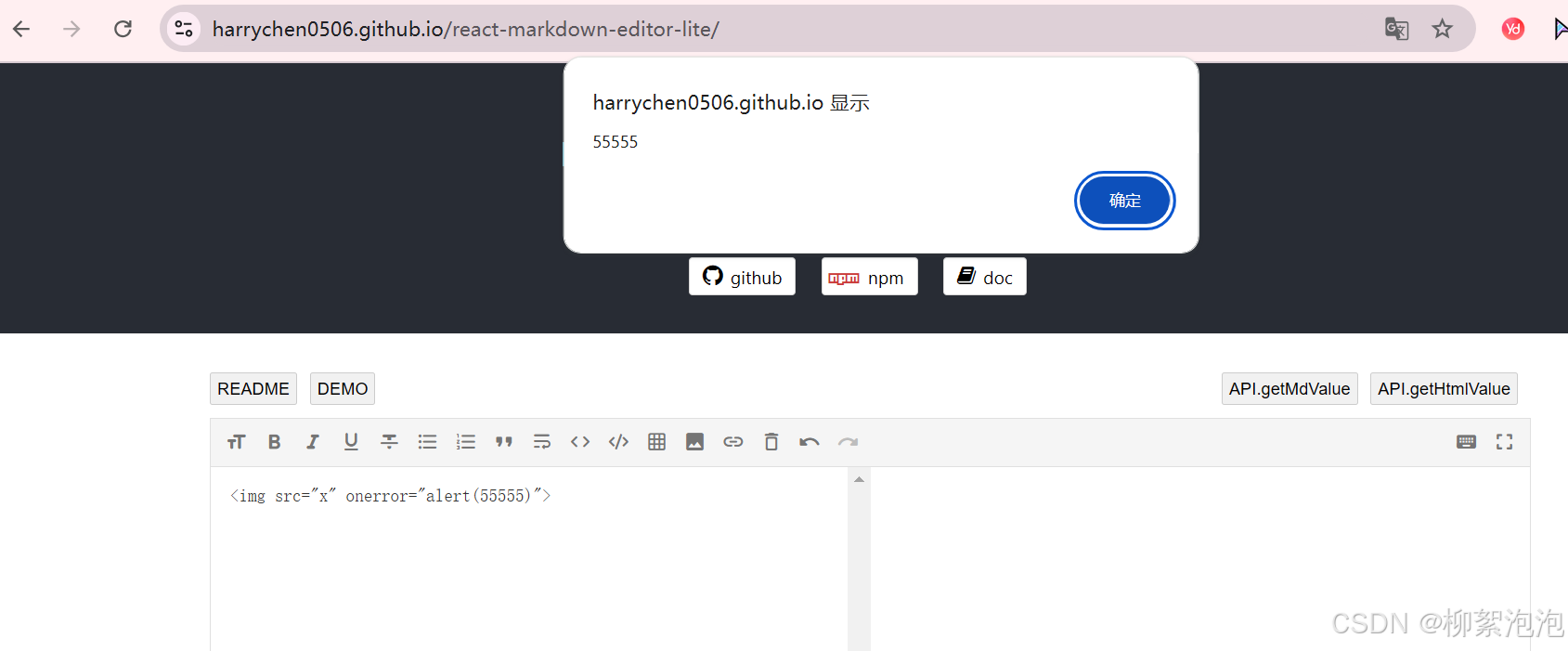
Task: Enter fullscreen editor mode
Action: point(1505,442)
